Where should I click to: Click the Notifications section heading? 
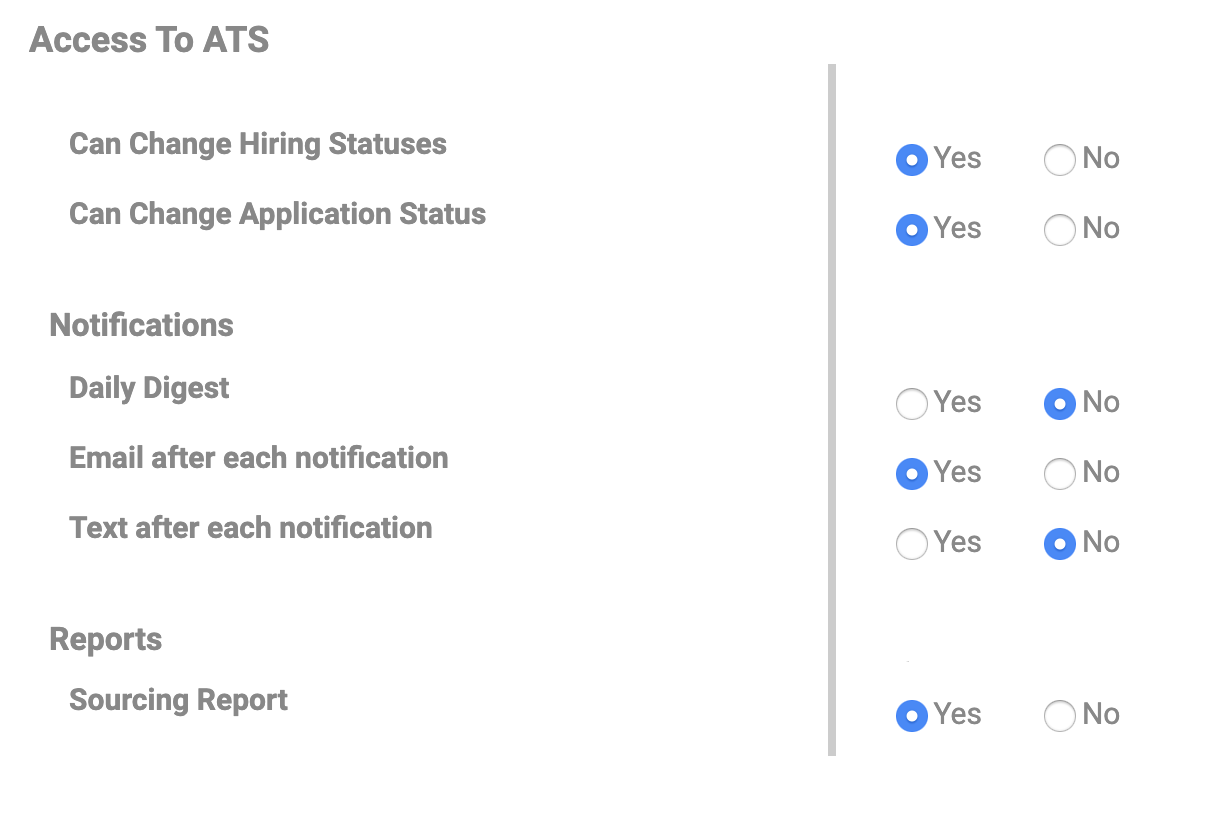tap(141, 325)
